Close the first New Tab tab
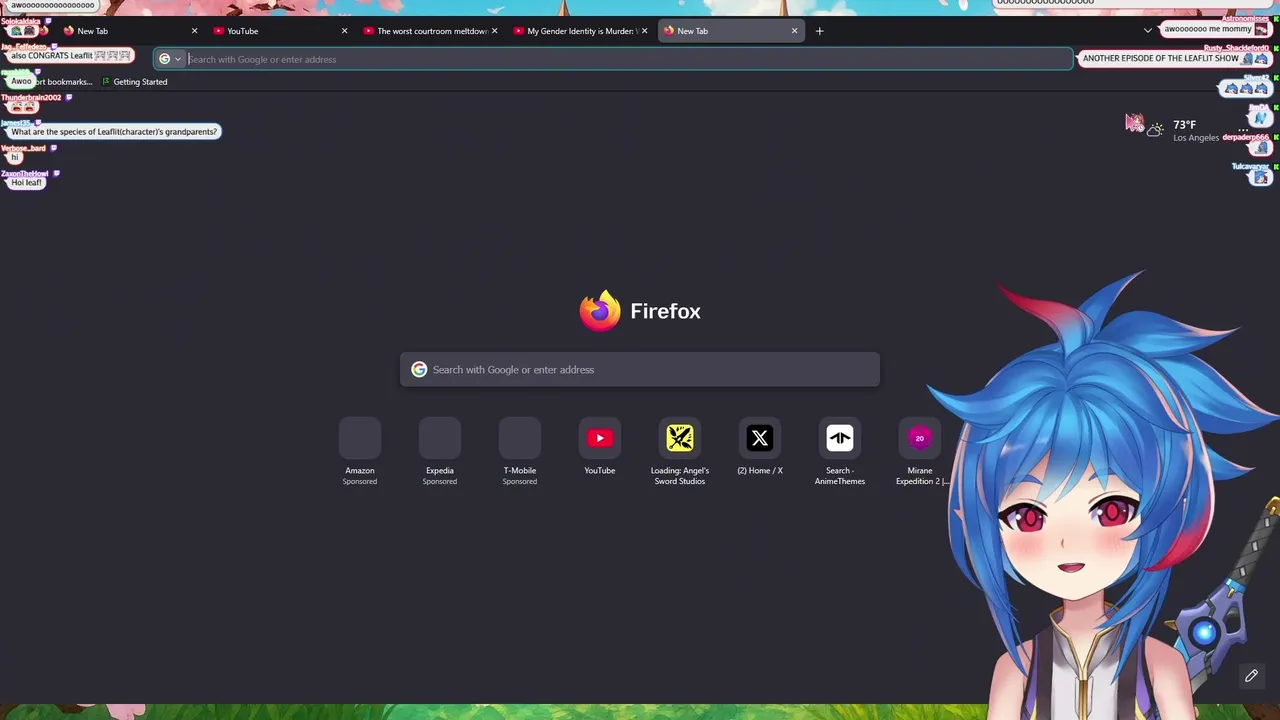The height and width of the screenshot is (720, 1280). click(x=194, y=31)
